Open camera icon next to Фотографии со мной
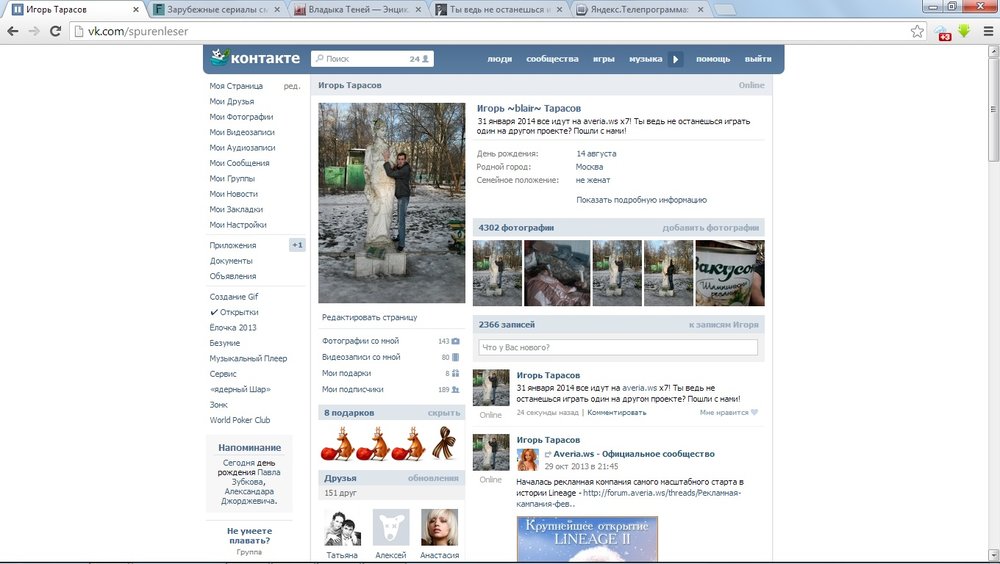This screenshot has height=564, width=1000. click(455, 341)
